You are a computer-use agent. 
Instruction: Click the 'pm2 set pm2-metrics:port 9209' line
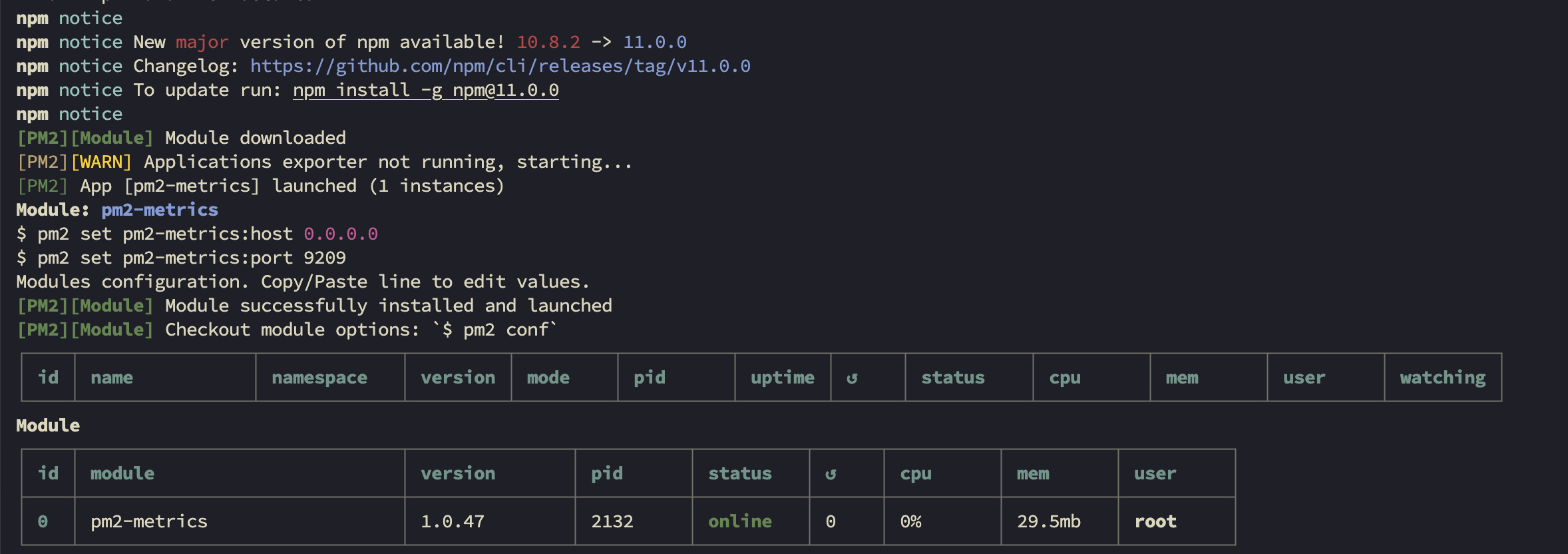(181, 258)
